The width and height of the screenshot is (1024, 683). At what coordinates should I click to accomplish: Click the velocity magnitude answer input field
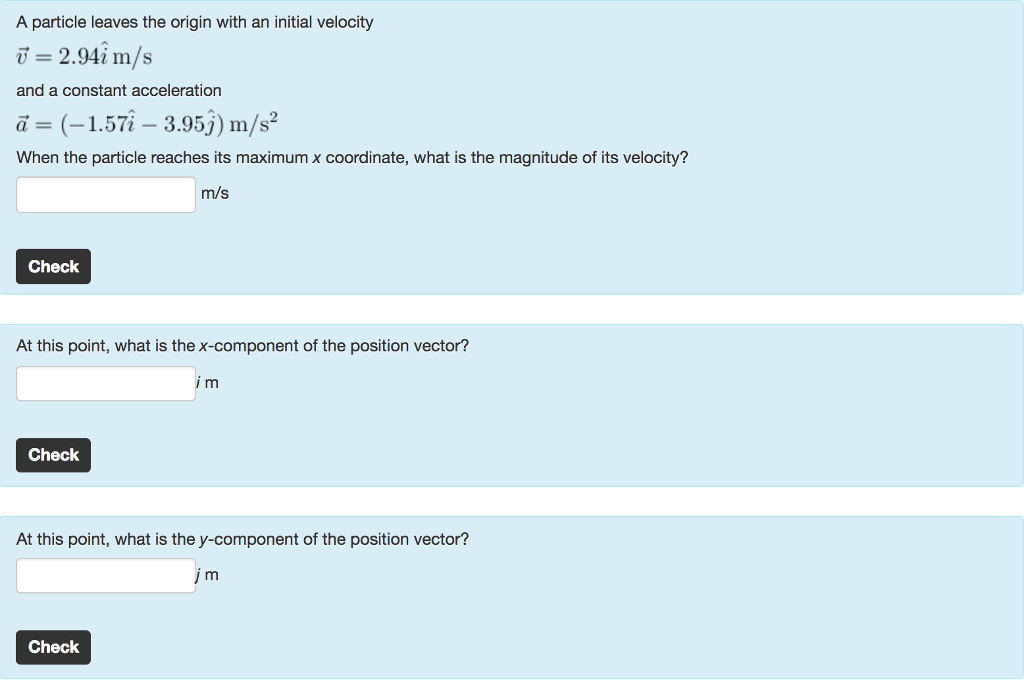105,194
